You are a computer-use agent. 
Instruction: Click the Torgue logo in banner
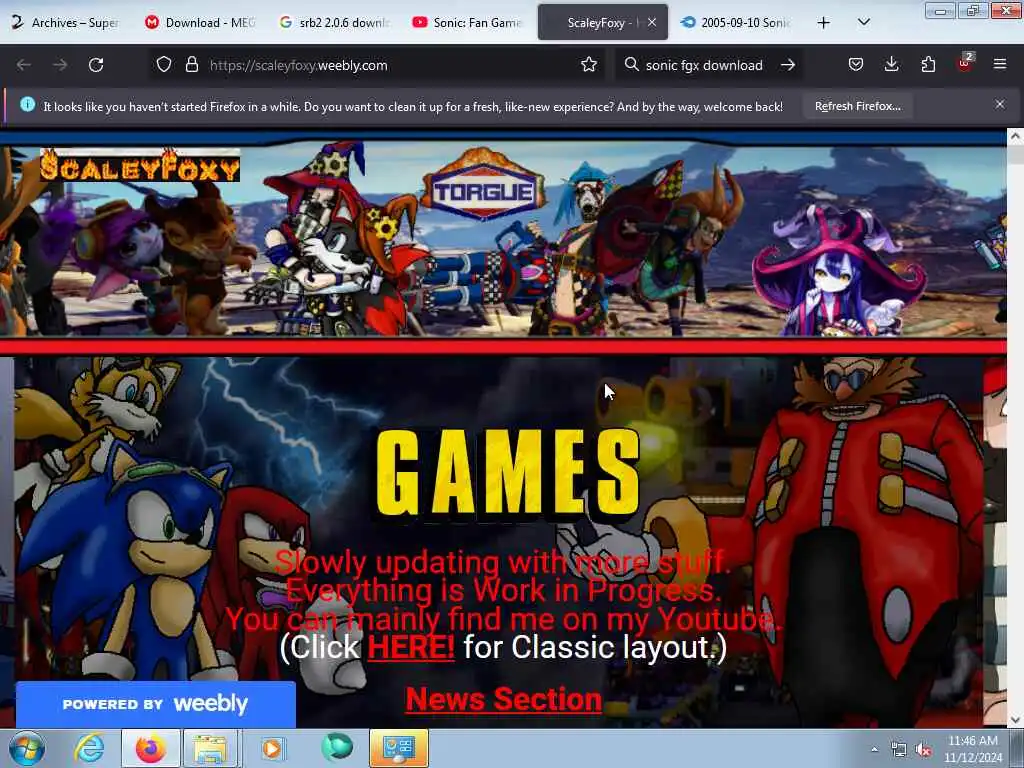(x=483, y=187)
